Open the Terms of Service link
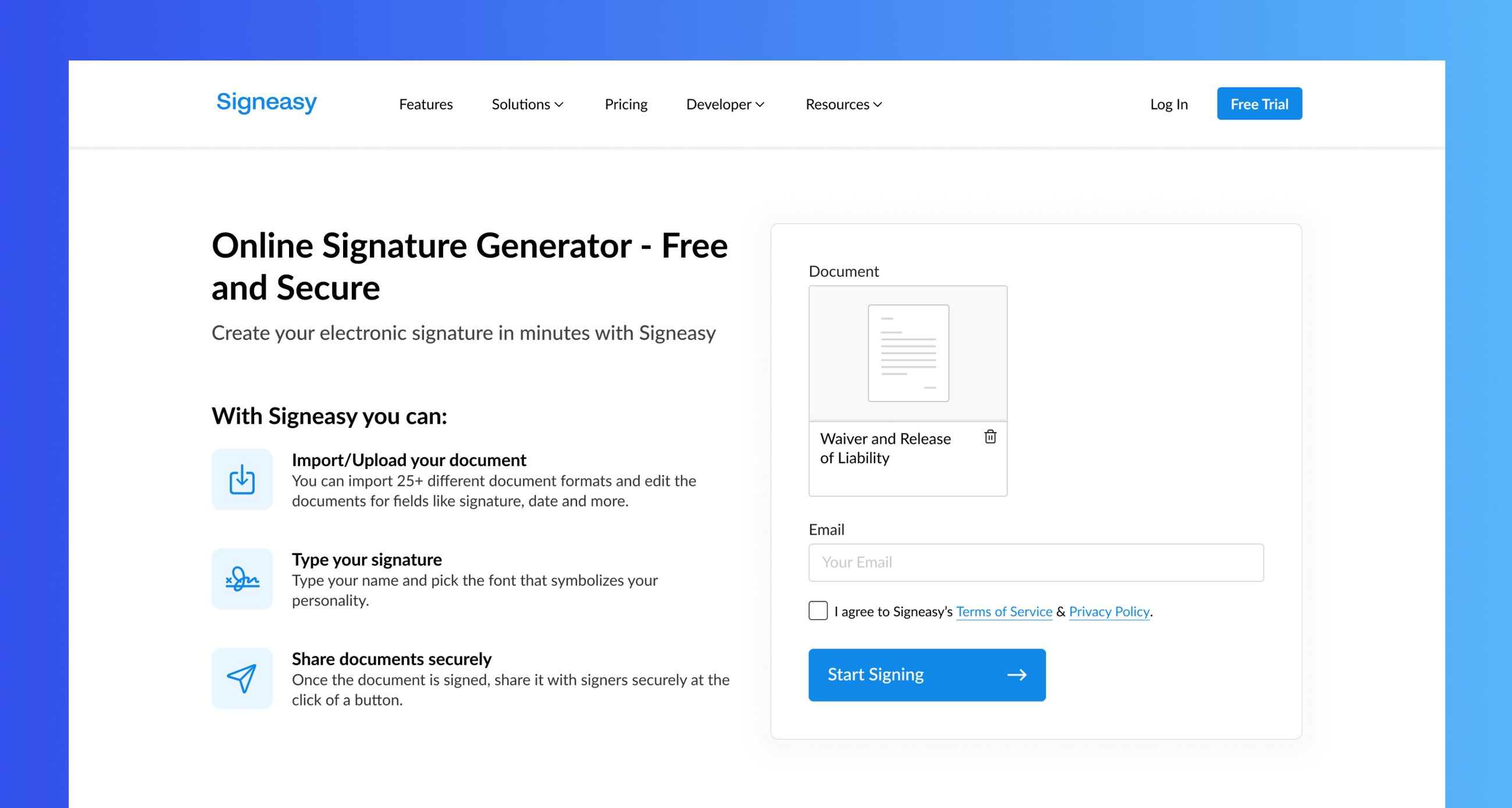 [1004, 612]
